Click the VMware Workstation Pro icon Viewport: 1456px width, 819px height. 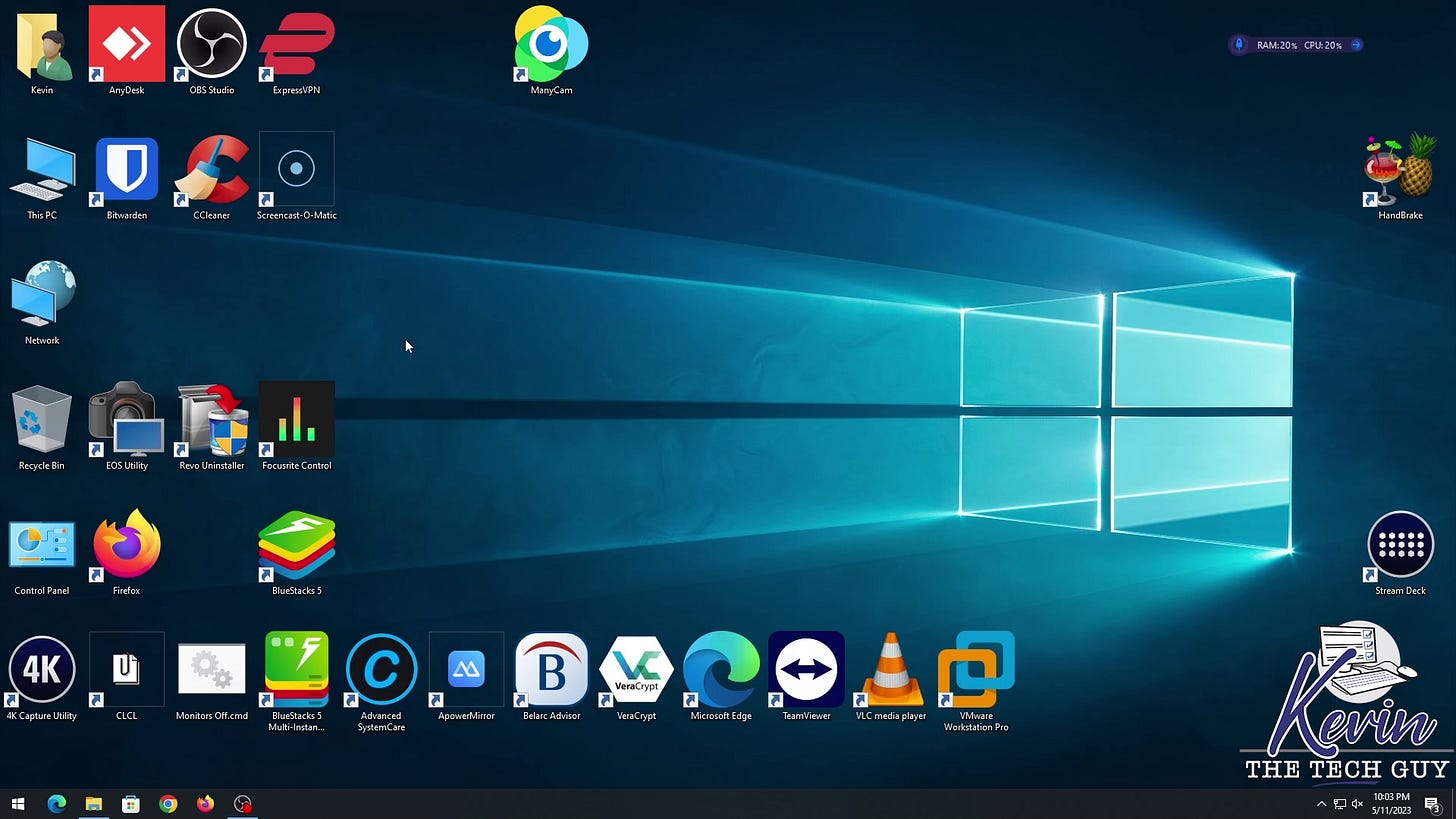point(976,681)
